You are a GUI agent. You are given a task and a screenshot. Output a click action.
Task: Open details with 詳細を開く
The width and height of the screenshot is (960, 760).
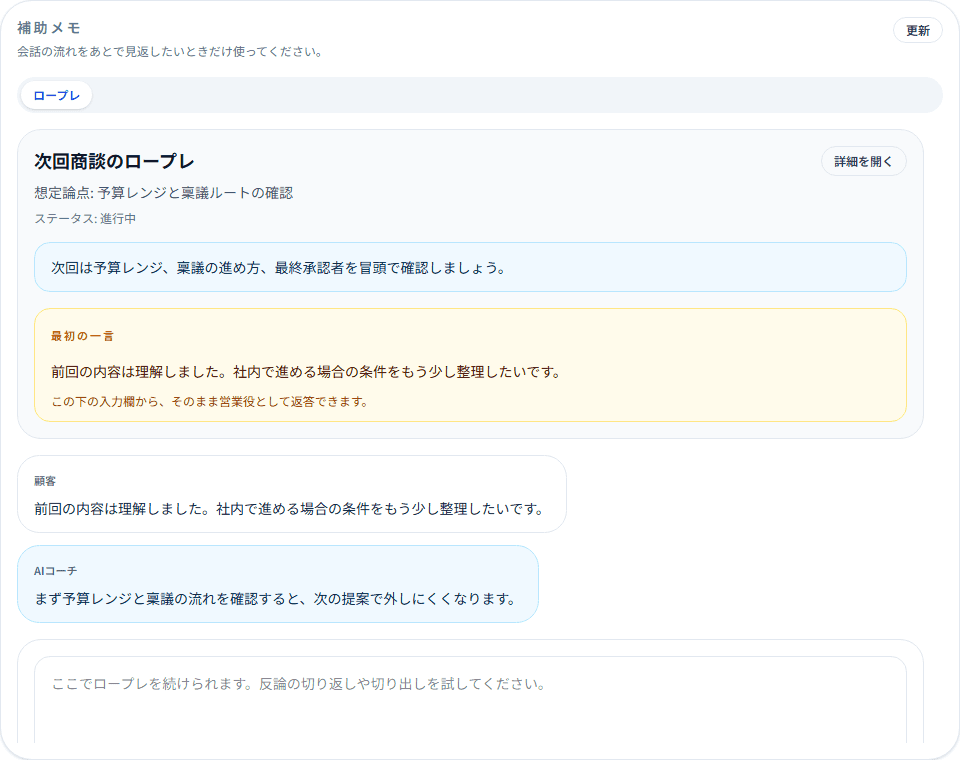(863, 162)
